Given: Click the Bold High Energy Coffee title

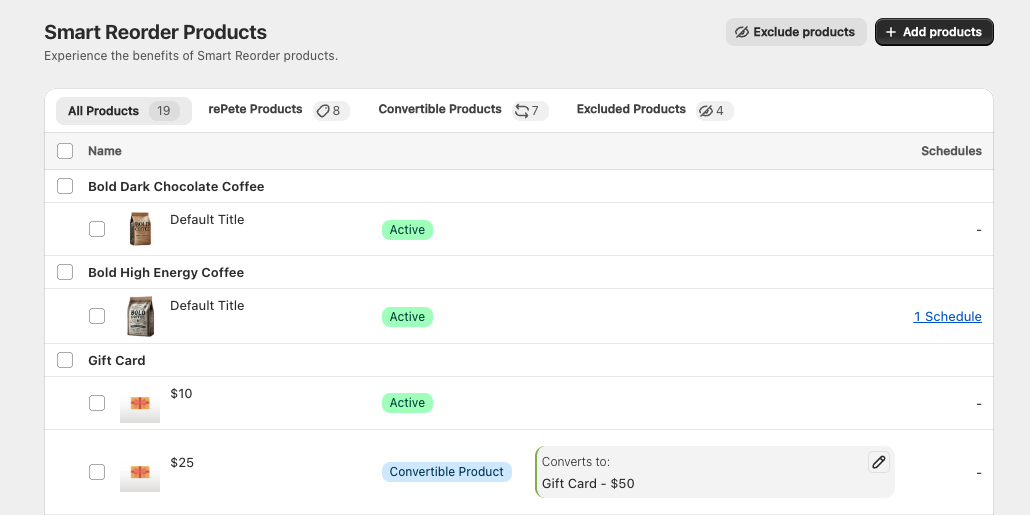Looking at the screenshot, I should pos(166,273).
